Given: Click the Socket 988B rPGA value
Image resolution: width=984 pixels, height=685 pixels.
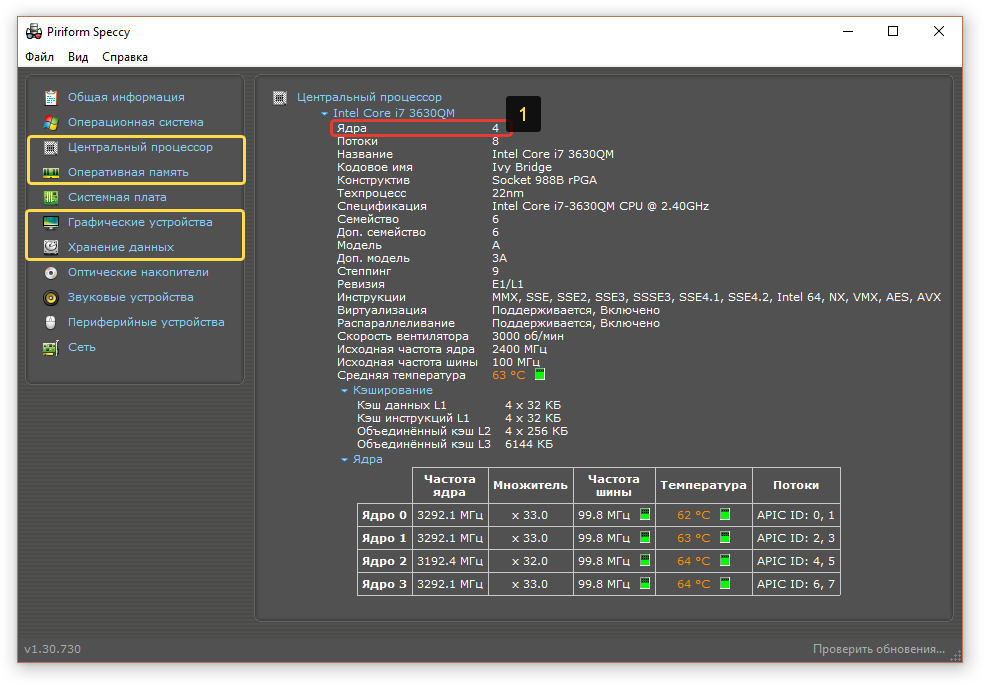Looking at the screenshot, I should click(x=544, y=181).
